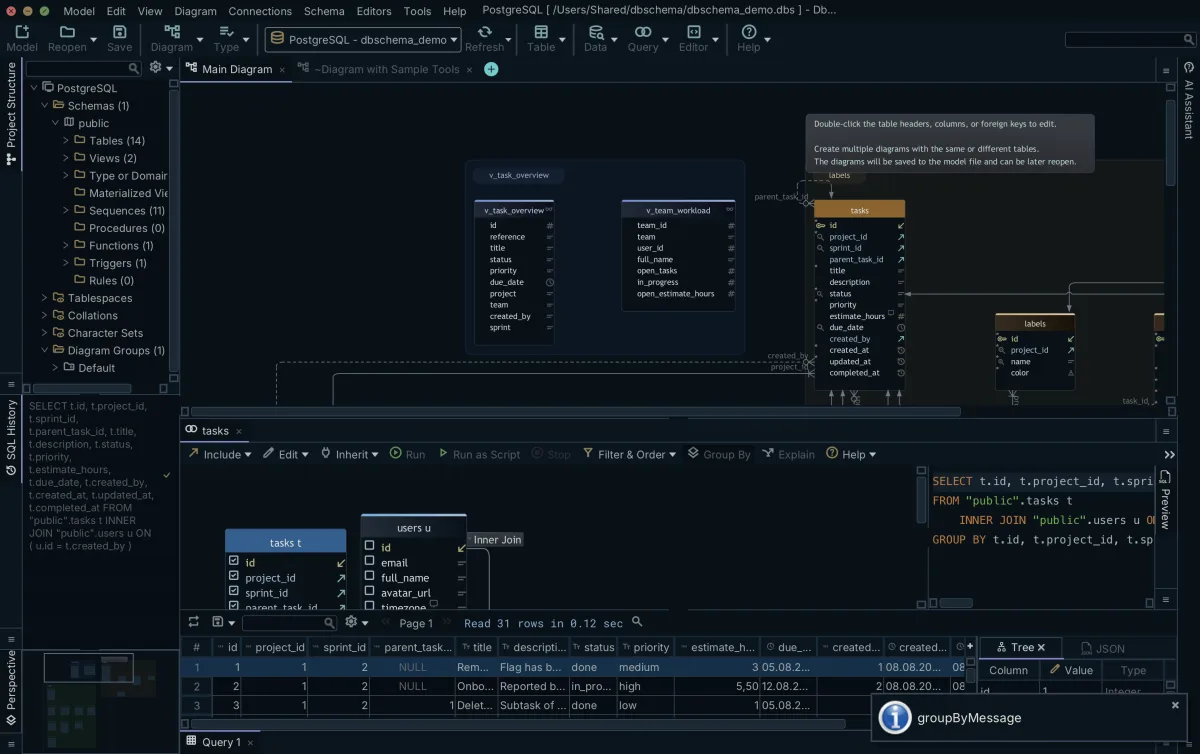Viewport: 1200px width, 754px height.
Task: Click the Save toolbar icon
Action: pyautogui.click(x=119, y=33)
